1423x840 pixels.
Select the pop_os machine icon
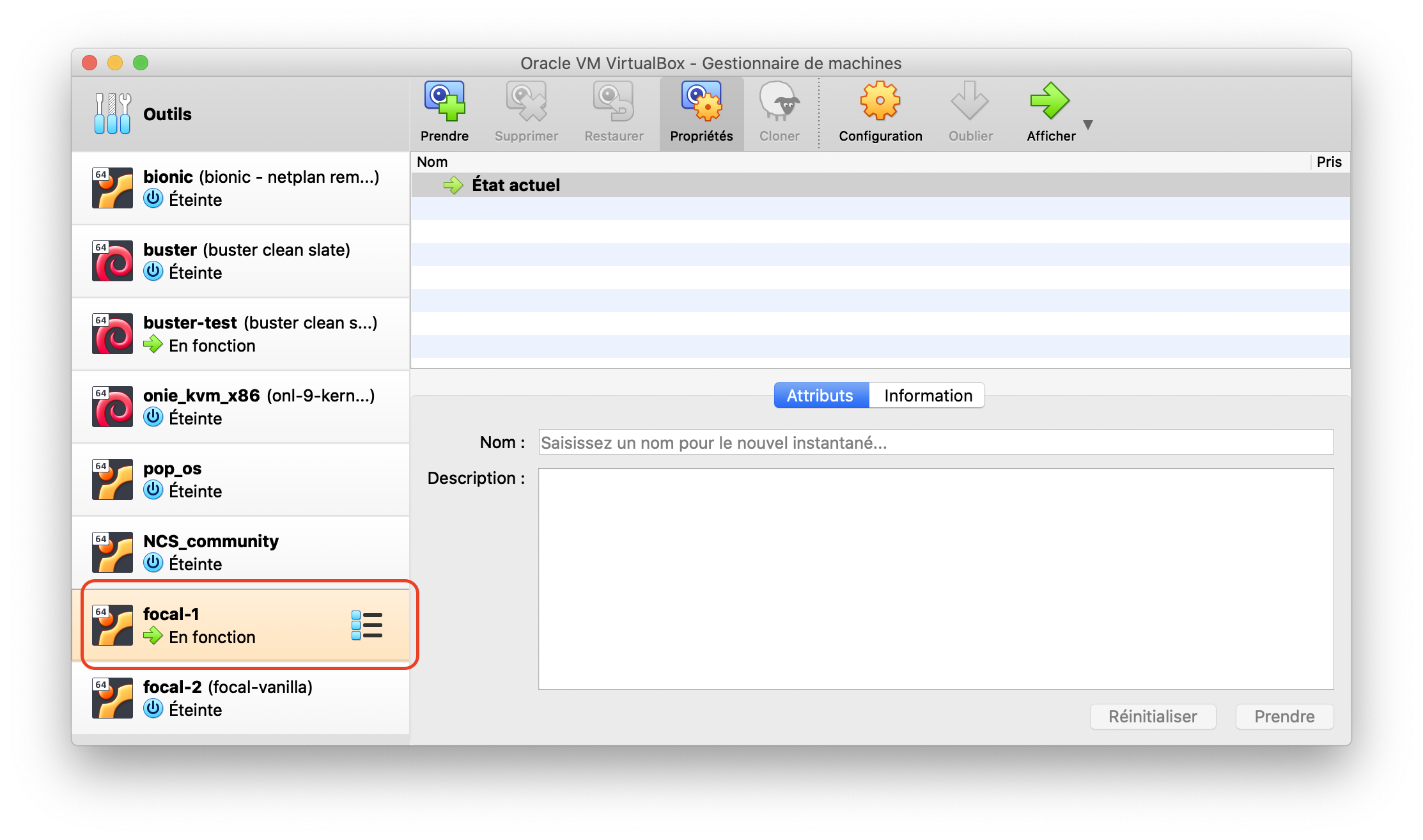113,479
